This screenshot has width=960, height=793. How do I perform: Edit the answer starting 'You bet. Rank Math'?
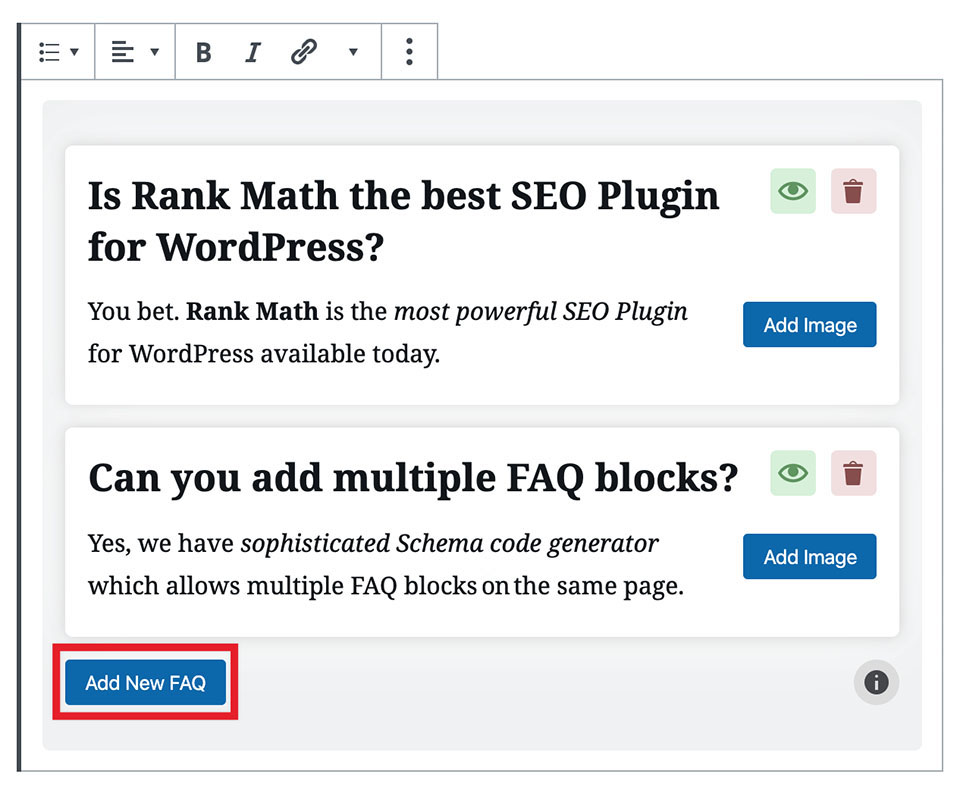coord(388,333)
